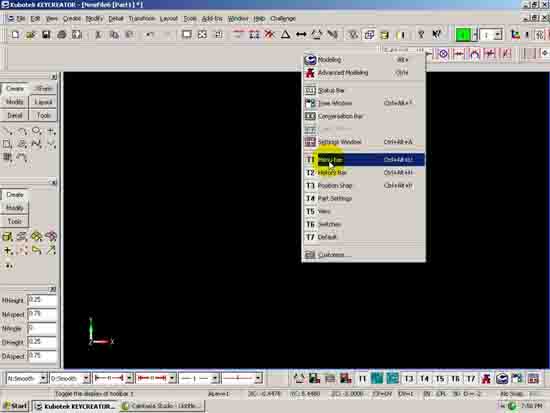Toggle the T3 toolbar button at bottom
The height and width of the screenshot is (413, 550).
coord(408,379)
